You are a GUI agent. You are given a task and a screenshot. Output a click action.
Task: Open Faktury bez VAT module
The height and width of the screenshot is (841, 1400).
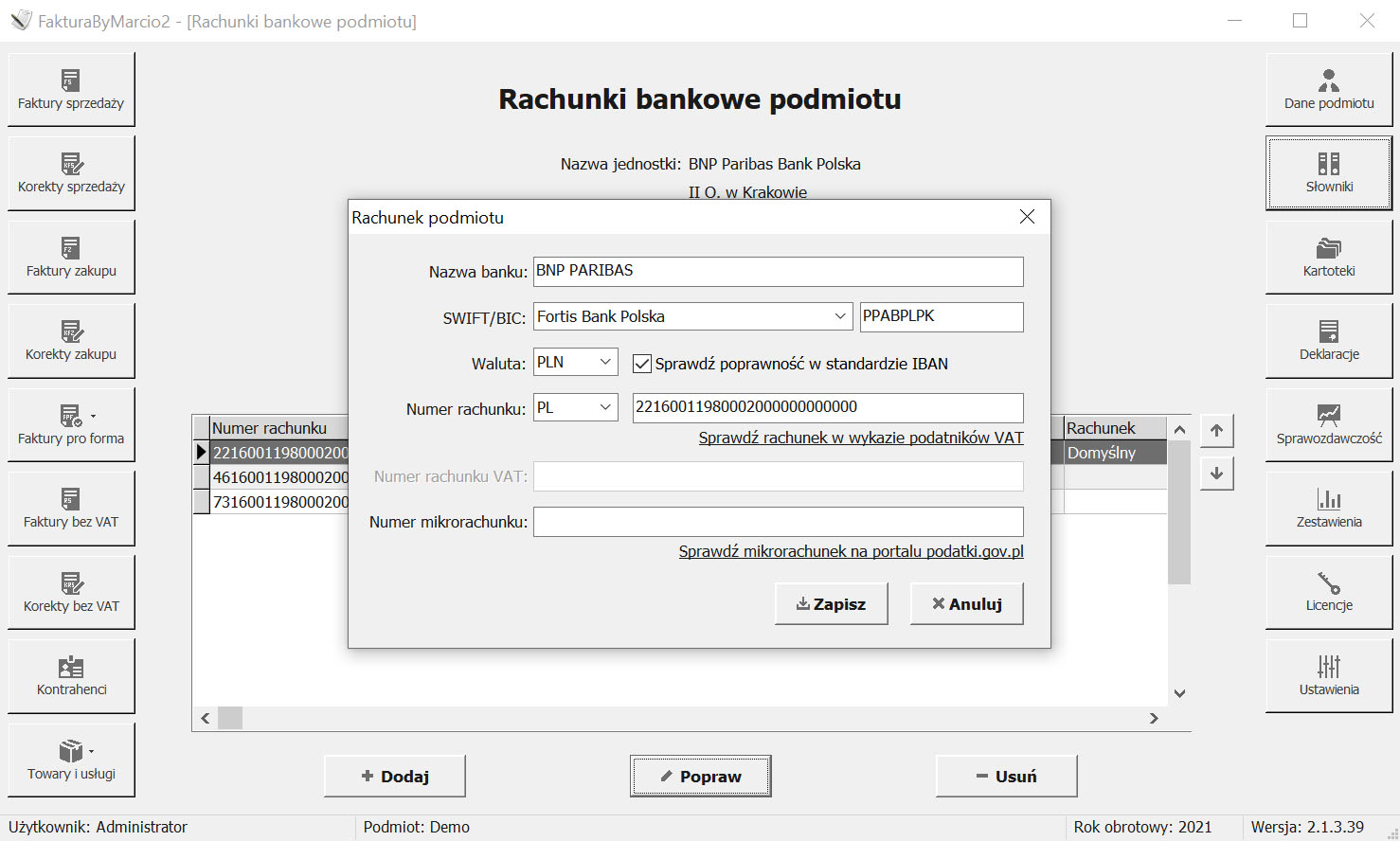point(71,508)
